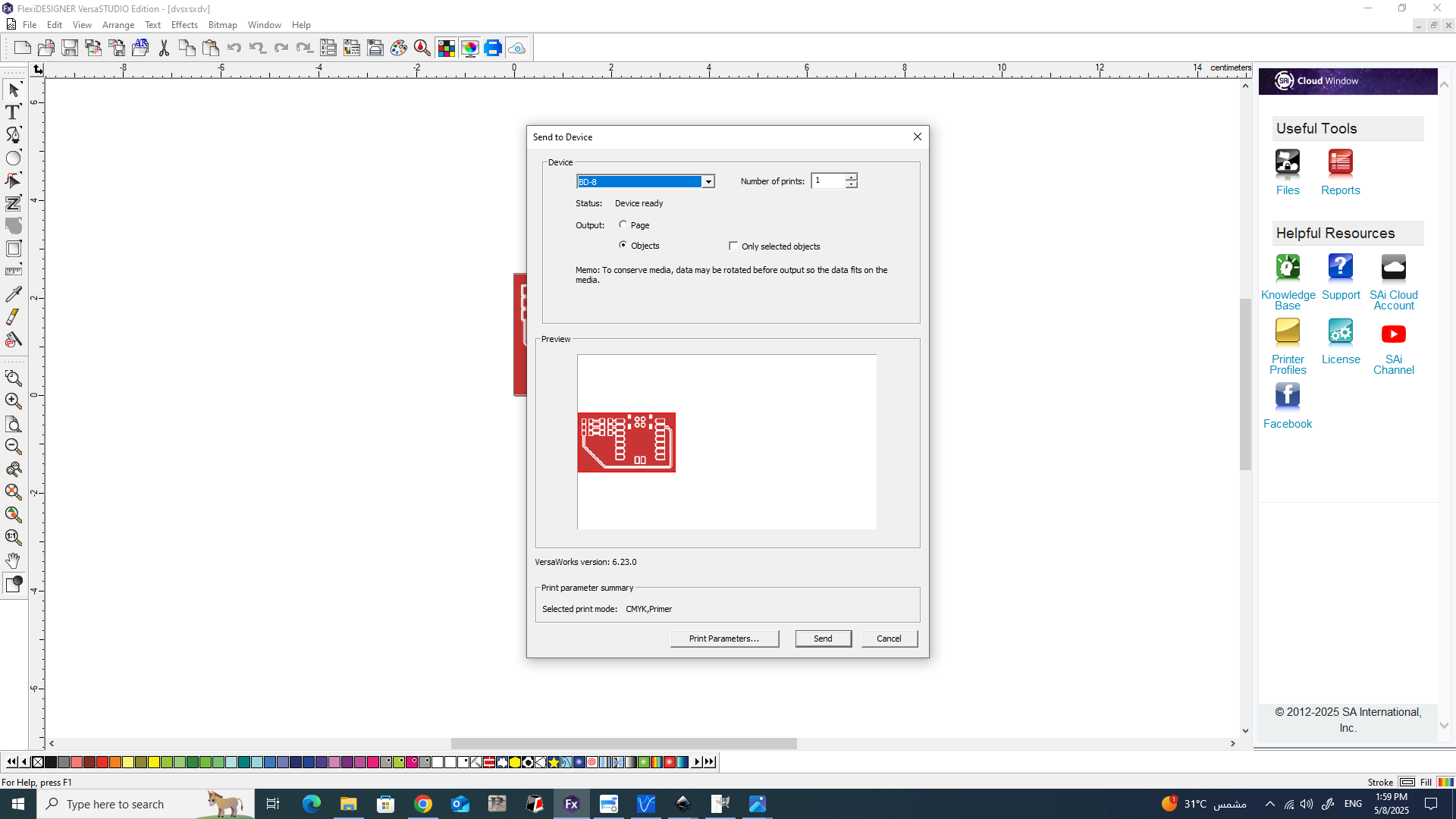The height and width of the screenshot is (819, 1456).
Task: Decrease number of prints with down arrow
Action: click(852, 184)
